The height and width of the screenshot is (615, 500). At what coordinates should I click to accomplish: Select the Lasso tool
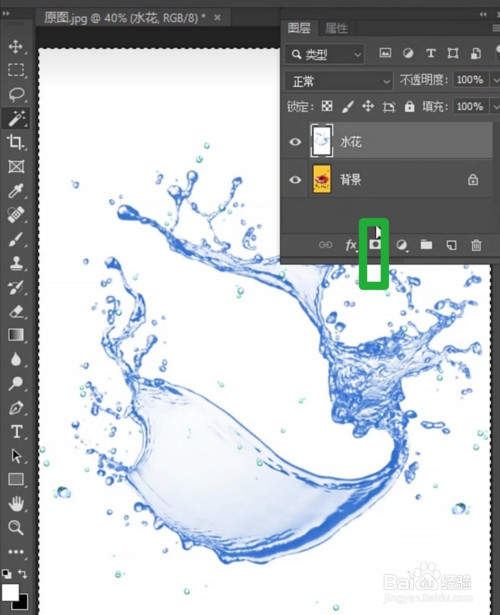click(x=16, y=94)
